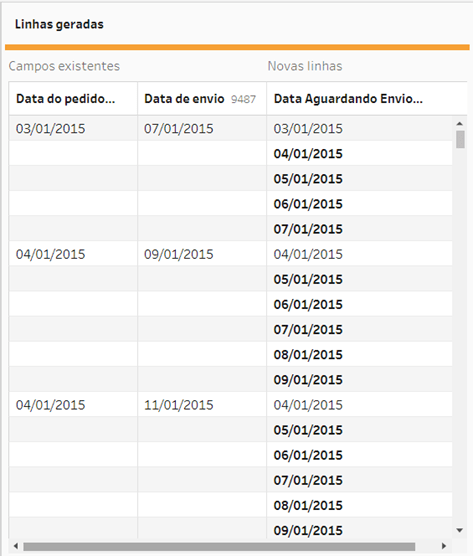The width and height of the screenshot is (473, 556).
Task: Select the first bold 04/01/2015 generated row
Action: coord(360,154)
